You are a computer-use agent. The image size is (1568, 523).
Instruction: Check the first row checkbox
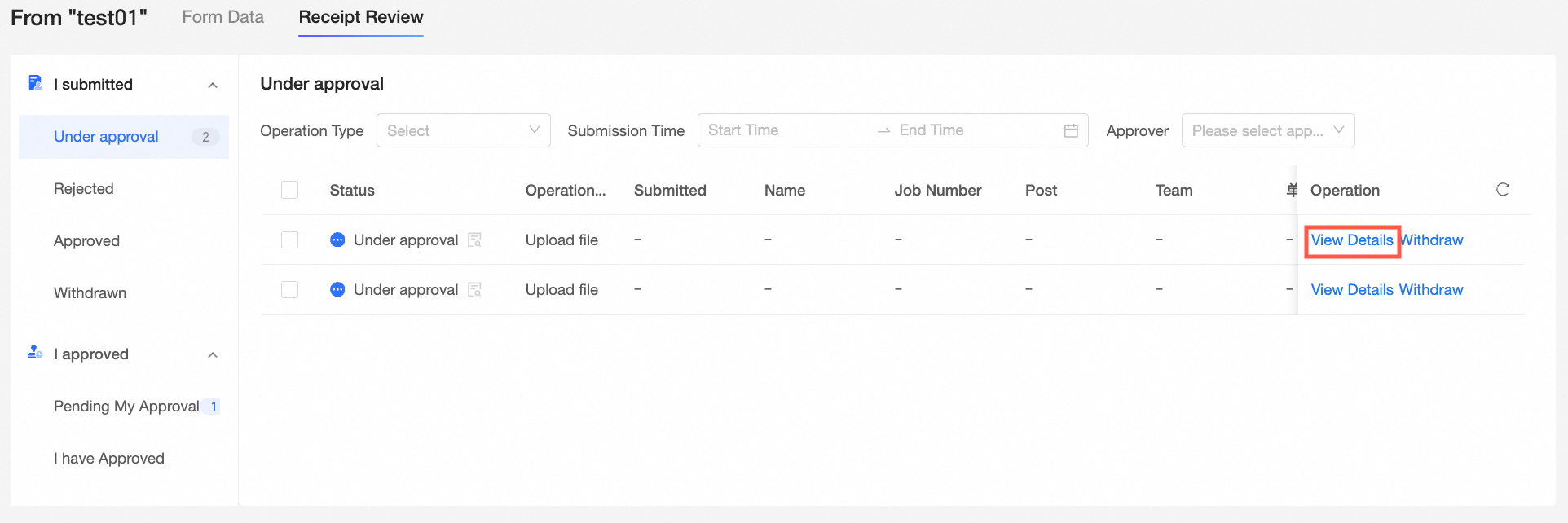click(289, 240)
